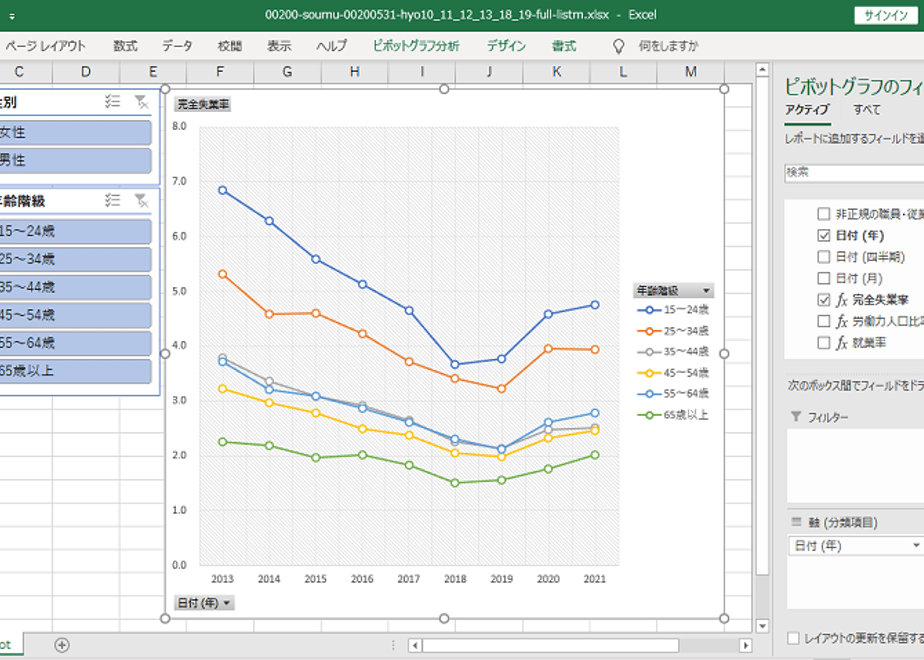Click 完全失業率 value field button on chart
Screen dimensions: 924x660
click(x=203, y=104)
